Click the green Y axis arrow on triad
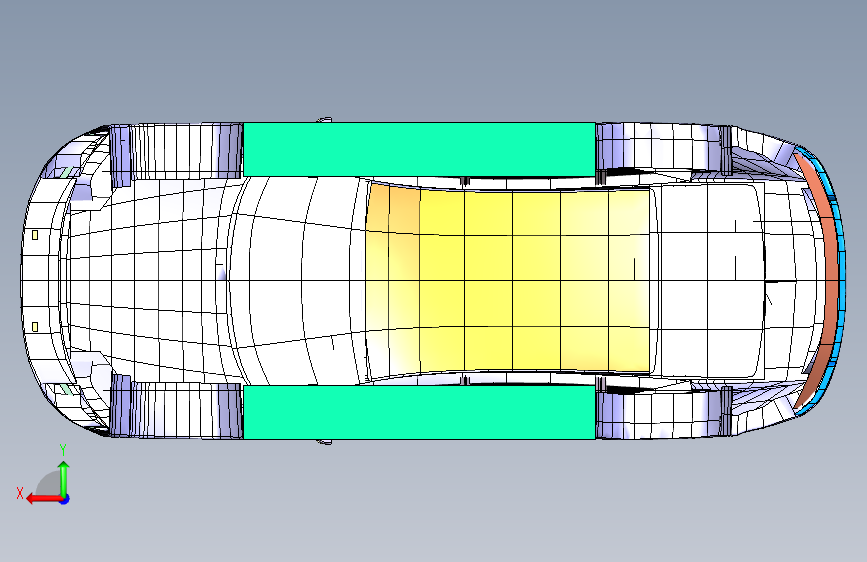 64,478
